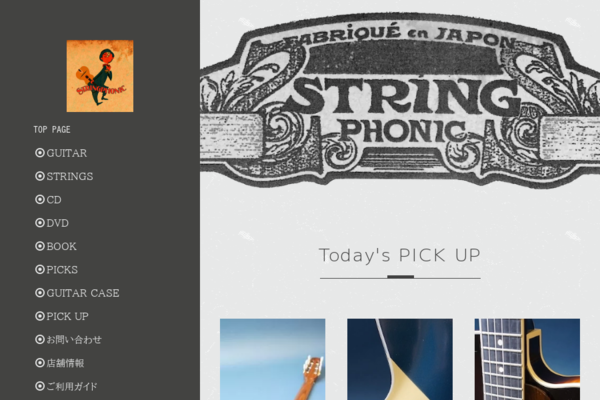The image size is (600, 400).
Task: Click the circle icon beside PICKS
Action: tap(40, 269)
